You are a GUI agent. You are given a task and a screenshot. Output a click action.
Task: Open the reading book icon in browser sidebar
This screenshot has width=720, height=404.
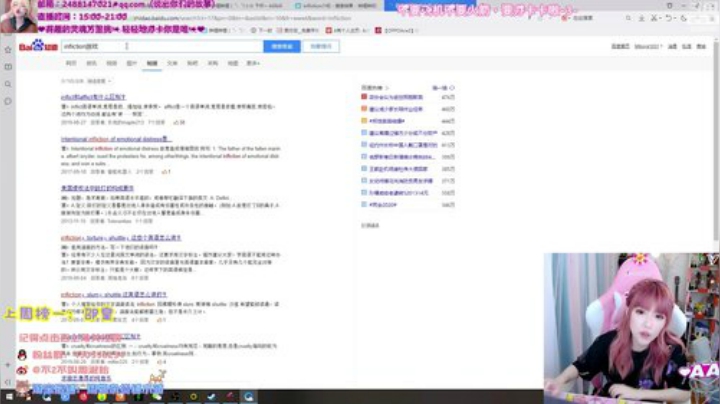tap(8, 67)
